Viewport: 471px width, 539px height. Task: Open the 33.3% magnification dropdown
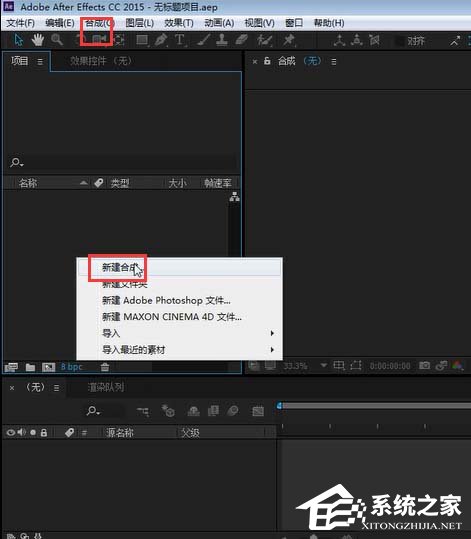pyautogui.click(x=305, y=366)
